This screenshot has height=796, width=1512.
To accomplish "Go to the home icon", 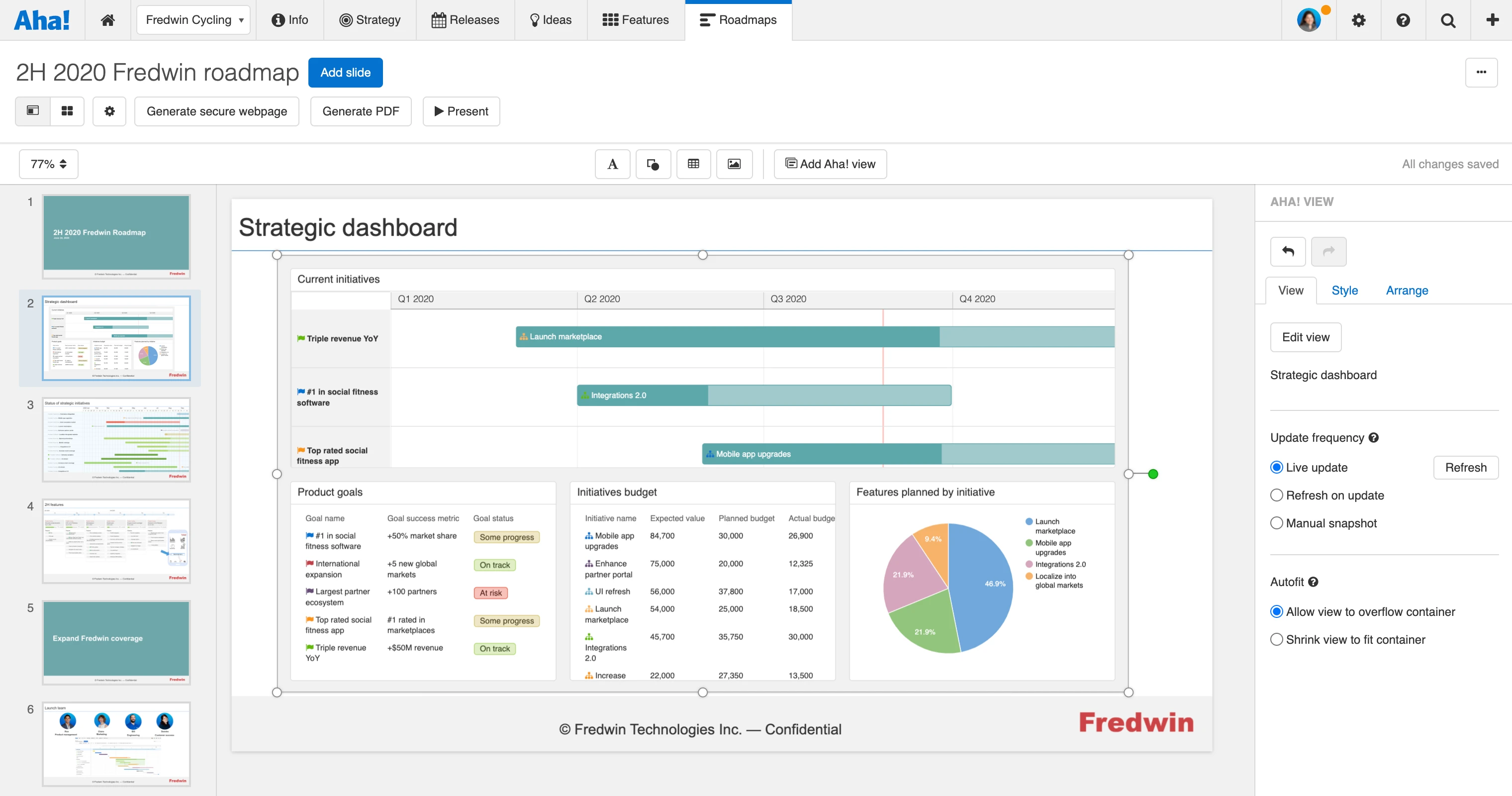I will point(107,20).
